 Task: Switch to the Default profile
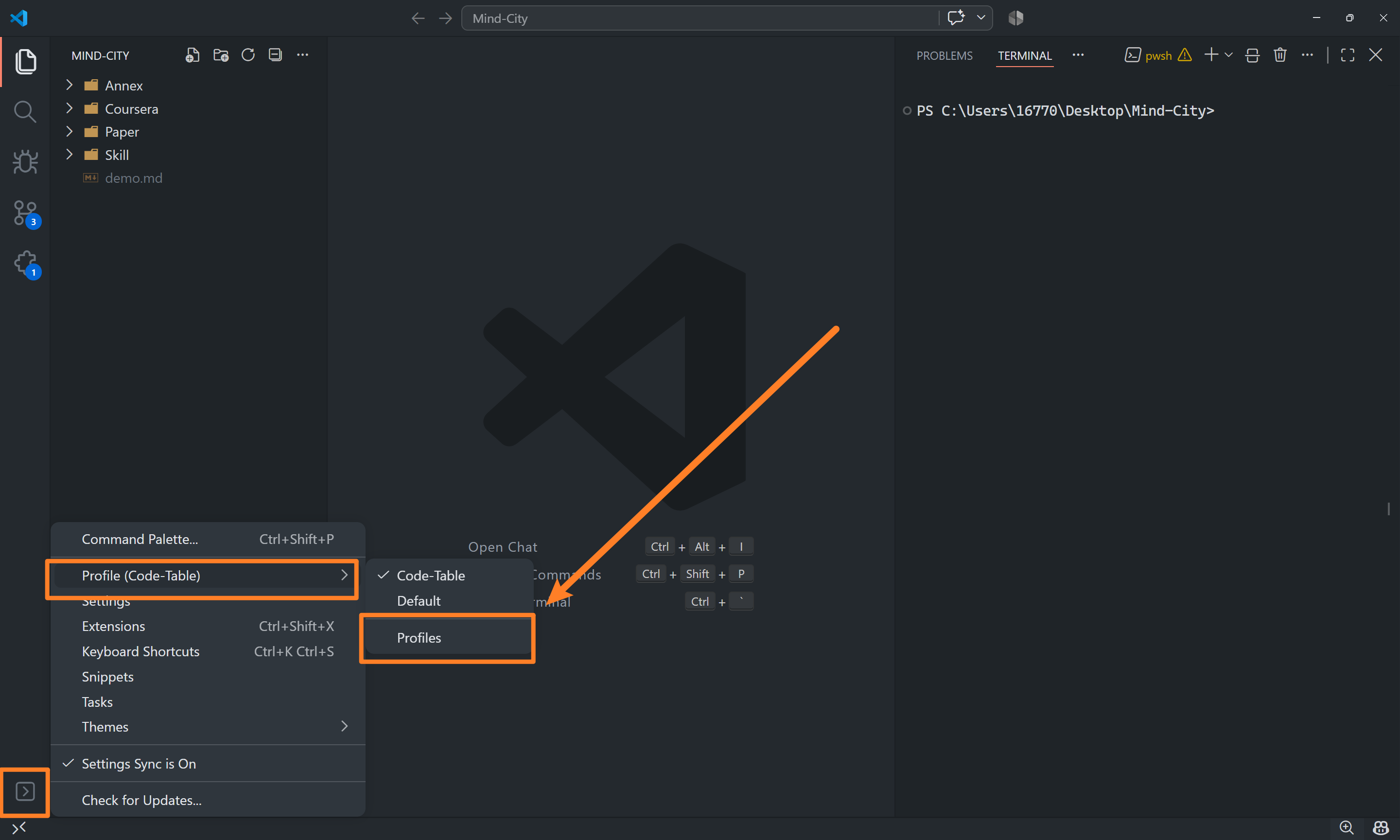[449, 600]
